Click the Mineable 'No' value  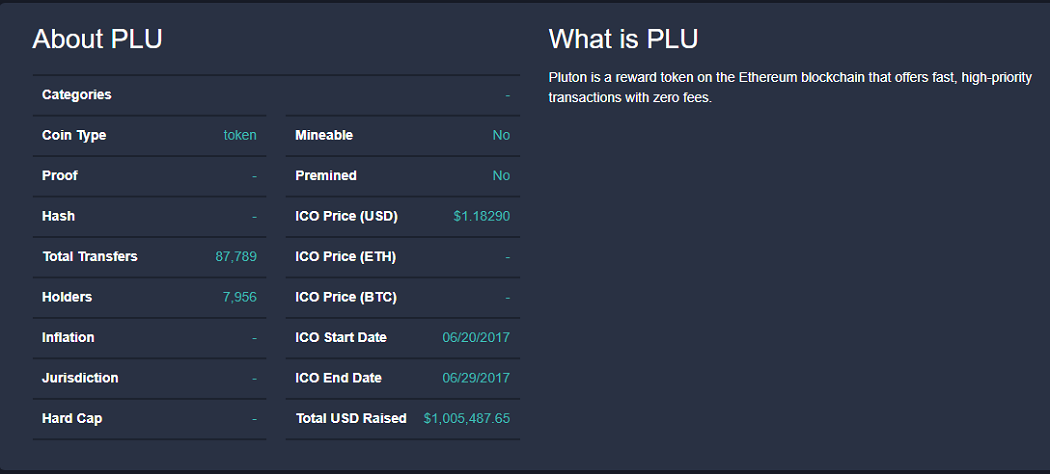502,135
